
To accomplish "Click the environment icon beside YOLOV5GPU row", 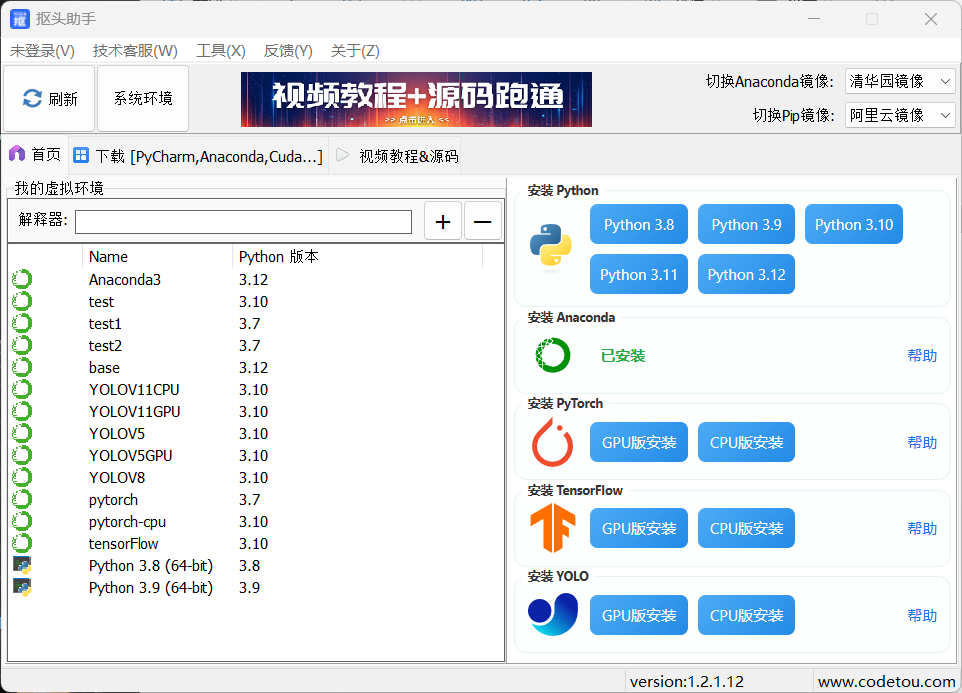I will [x=22, y=456].
